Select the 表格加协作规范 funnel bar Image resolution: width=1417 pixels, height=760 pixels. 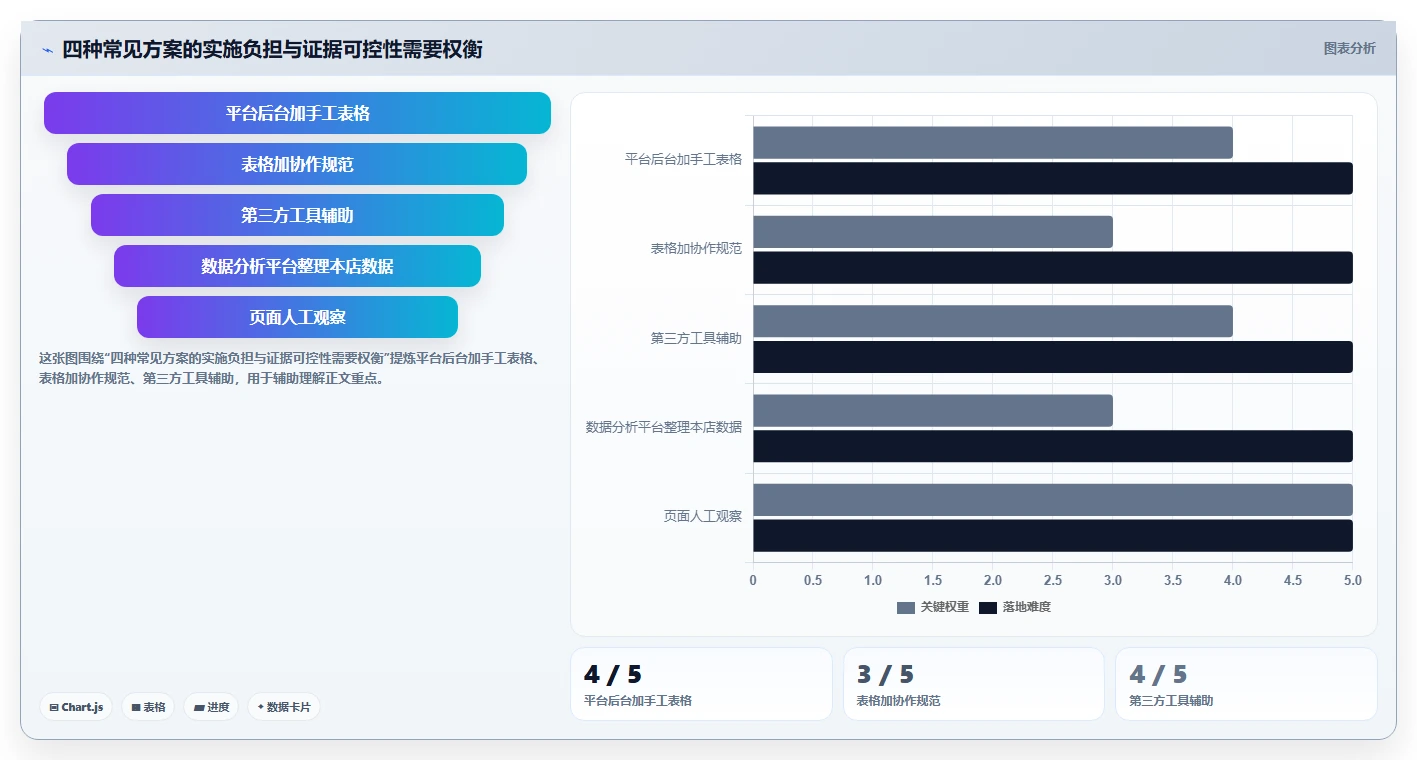[297, 164]
